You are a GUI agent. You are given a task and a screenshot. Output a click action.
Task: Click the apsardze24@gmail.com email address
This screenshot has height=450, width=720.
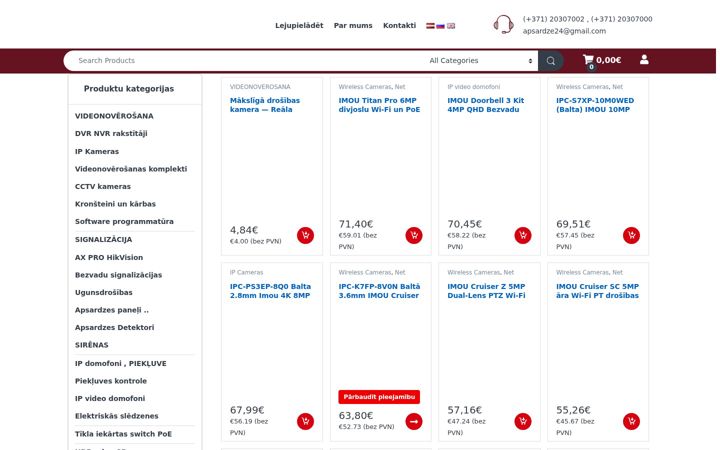564,31
